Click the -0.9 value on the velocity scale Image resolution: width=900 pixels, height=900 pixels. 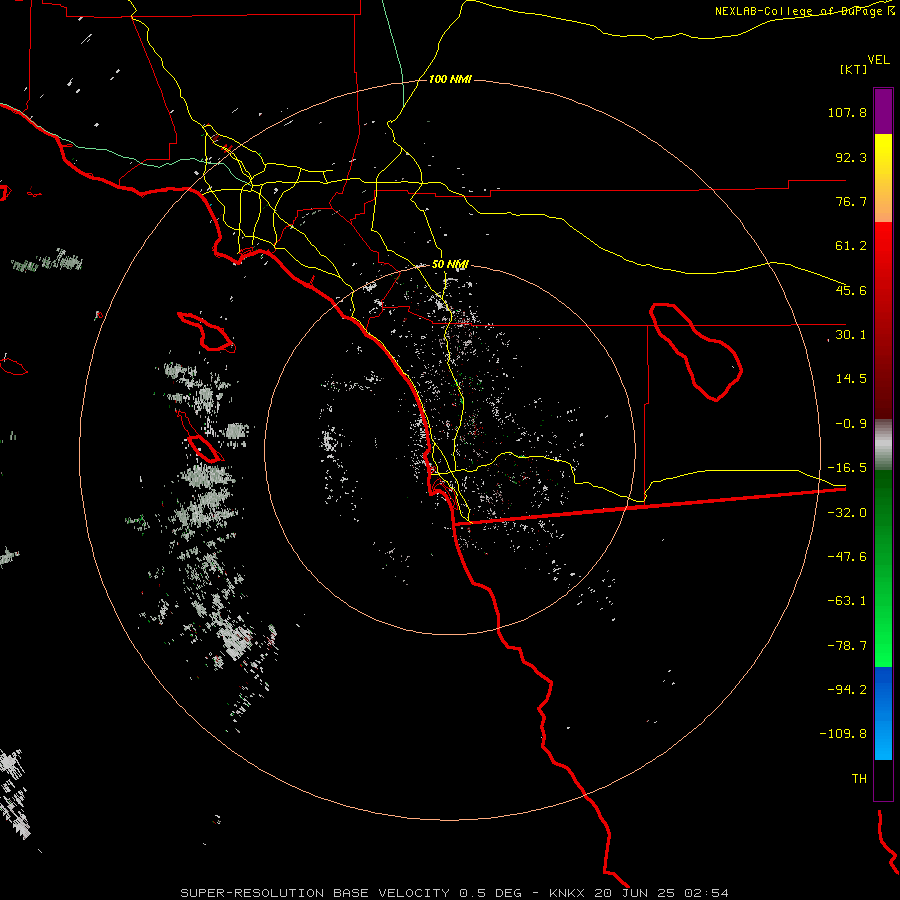[851, 424]
